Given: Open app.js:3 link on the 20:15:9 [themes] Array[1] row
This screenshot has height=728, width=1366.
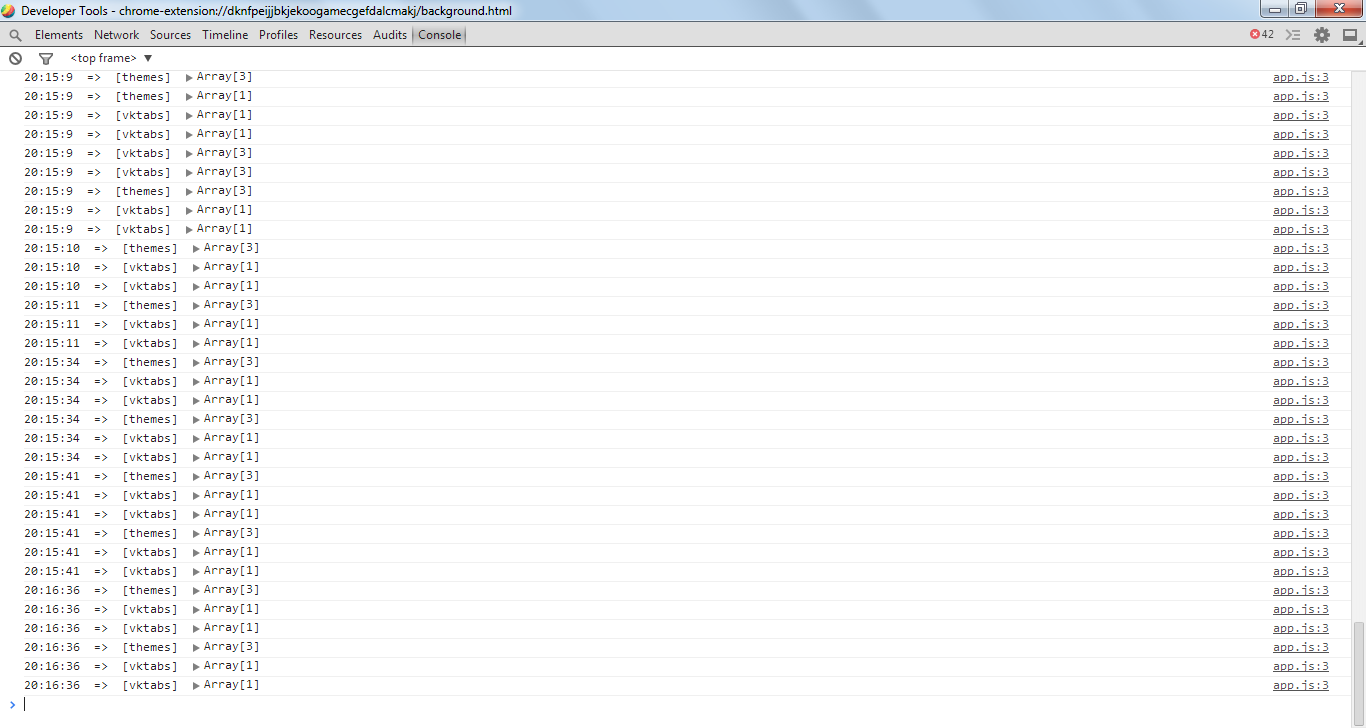Looking at the screenshot, I should (x=1301, y=96).
